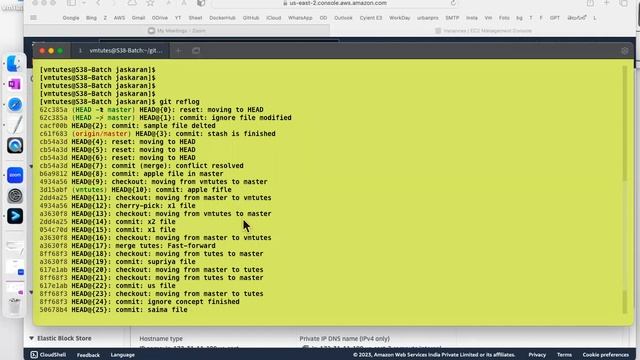Image resolution: width=640 pixels, height=360 pixels.
Task: Open GPT bookmark
Action: click(555, 18)
